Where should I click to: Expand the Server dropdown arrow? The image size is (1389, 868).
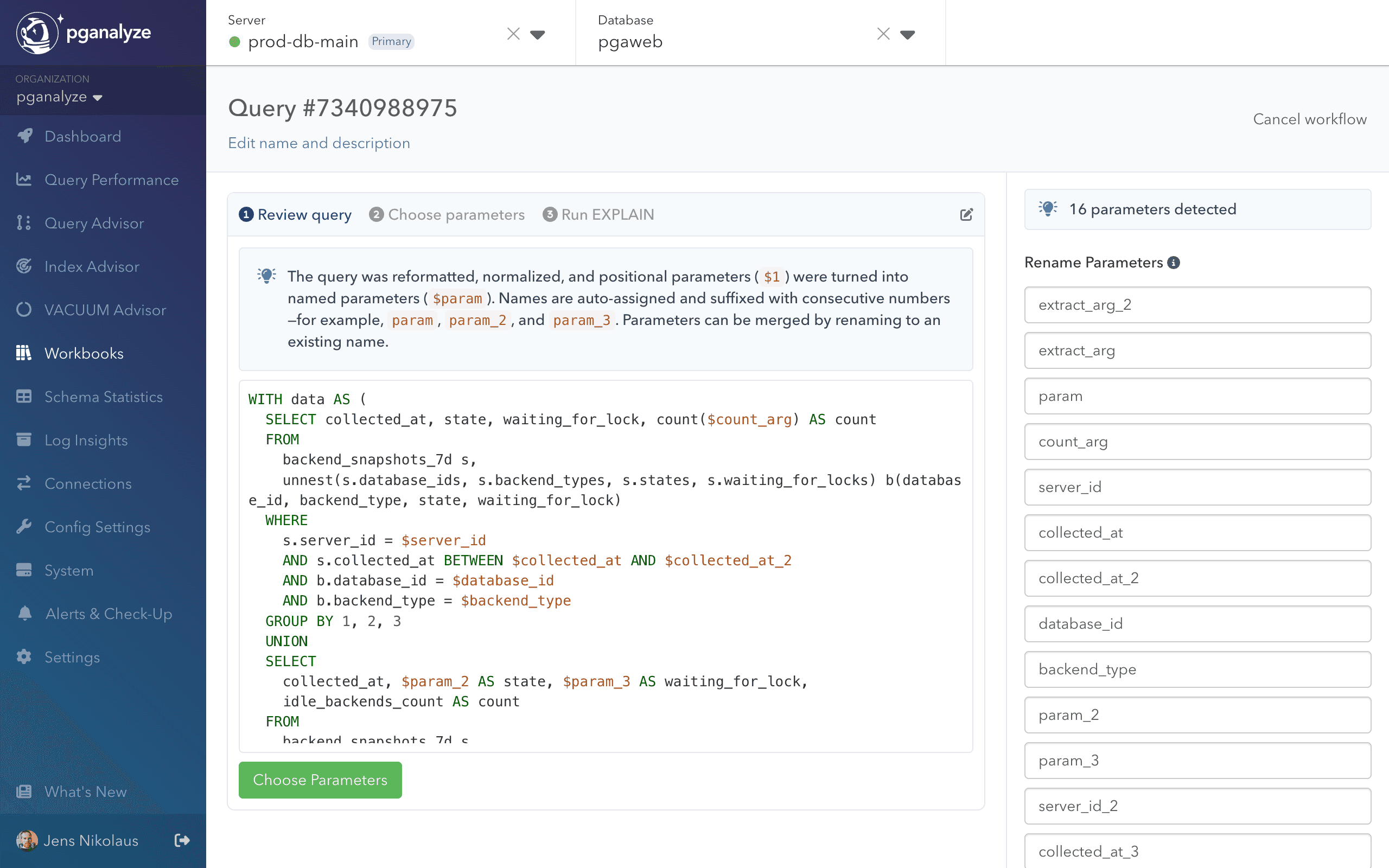(x=537, y=34)
